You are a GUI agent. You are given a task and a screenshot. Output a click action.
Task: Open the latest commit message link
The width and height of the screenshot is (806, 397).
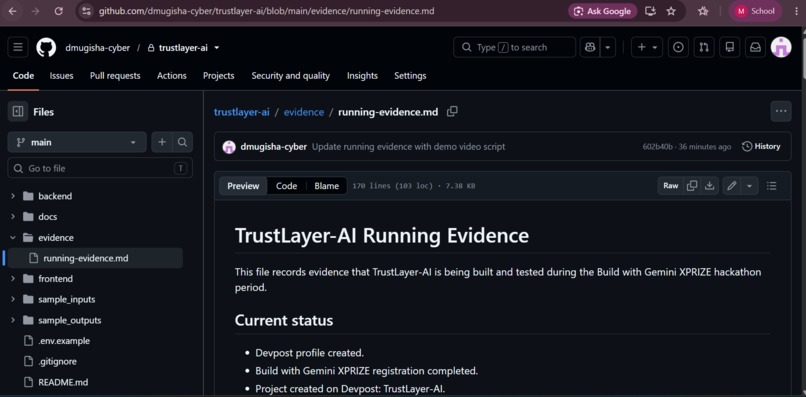(409, 147)
